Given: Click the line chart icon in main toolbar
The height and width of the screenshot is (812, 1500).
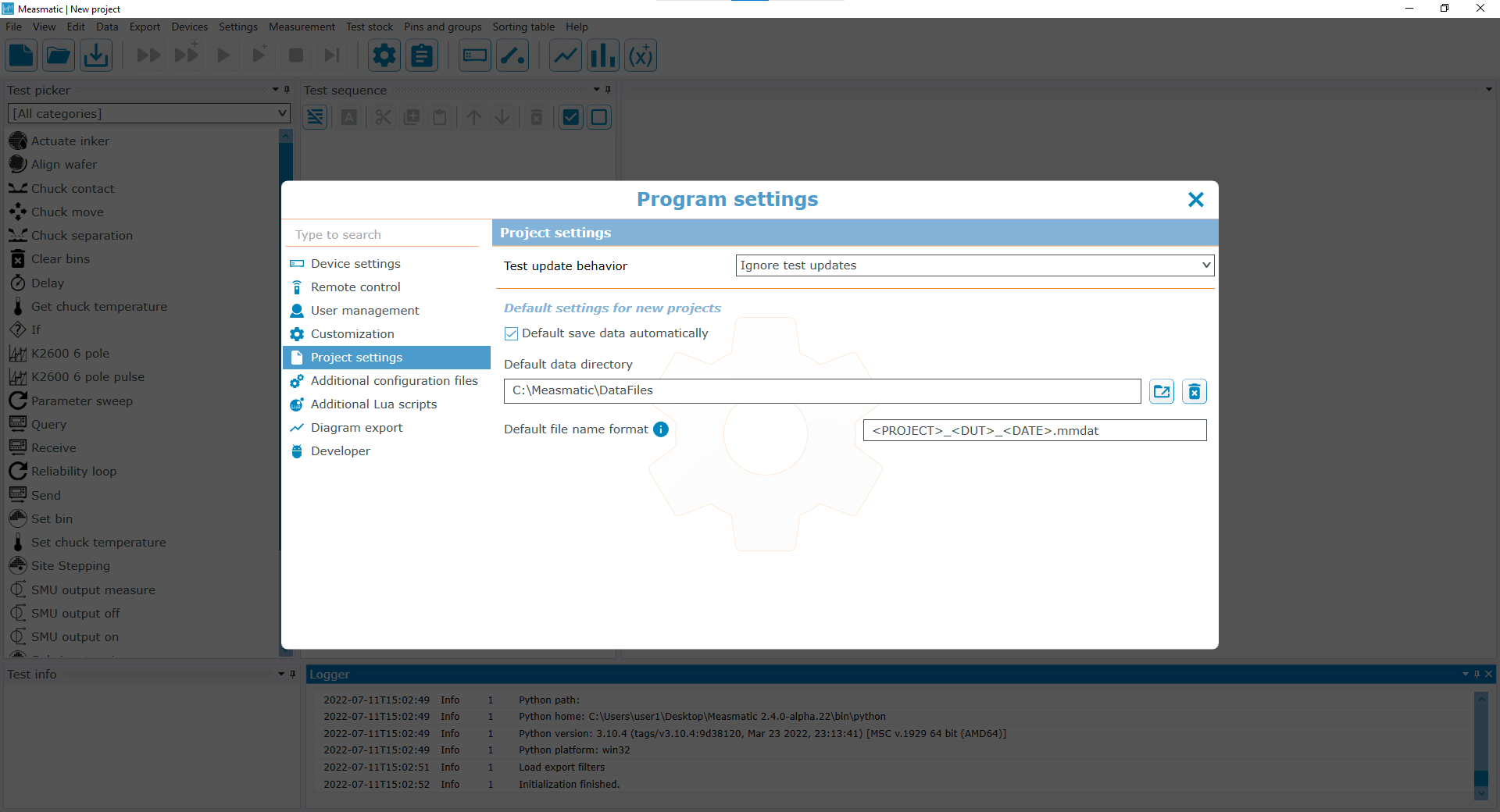Looking at the screenshot, I should pos(566,55).
